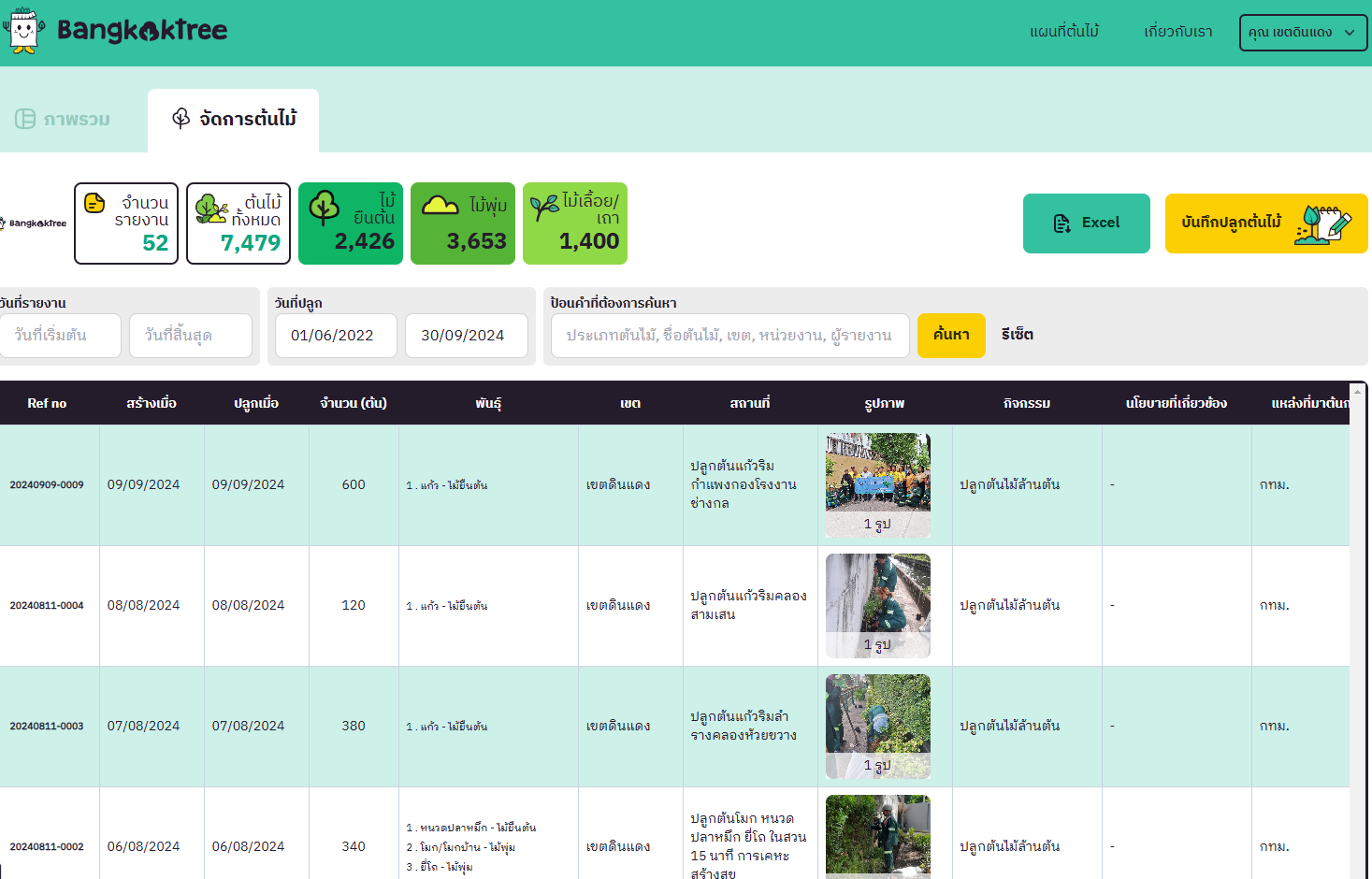Click the report icon in จำนวนรายงาน card
Viewport: 1372px width, 879px height.
click(94, 203)
